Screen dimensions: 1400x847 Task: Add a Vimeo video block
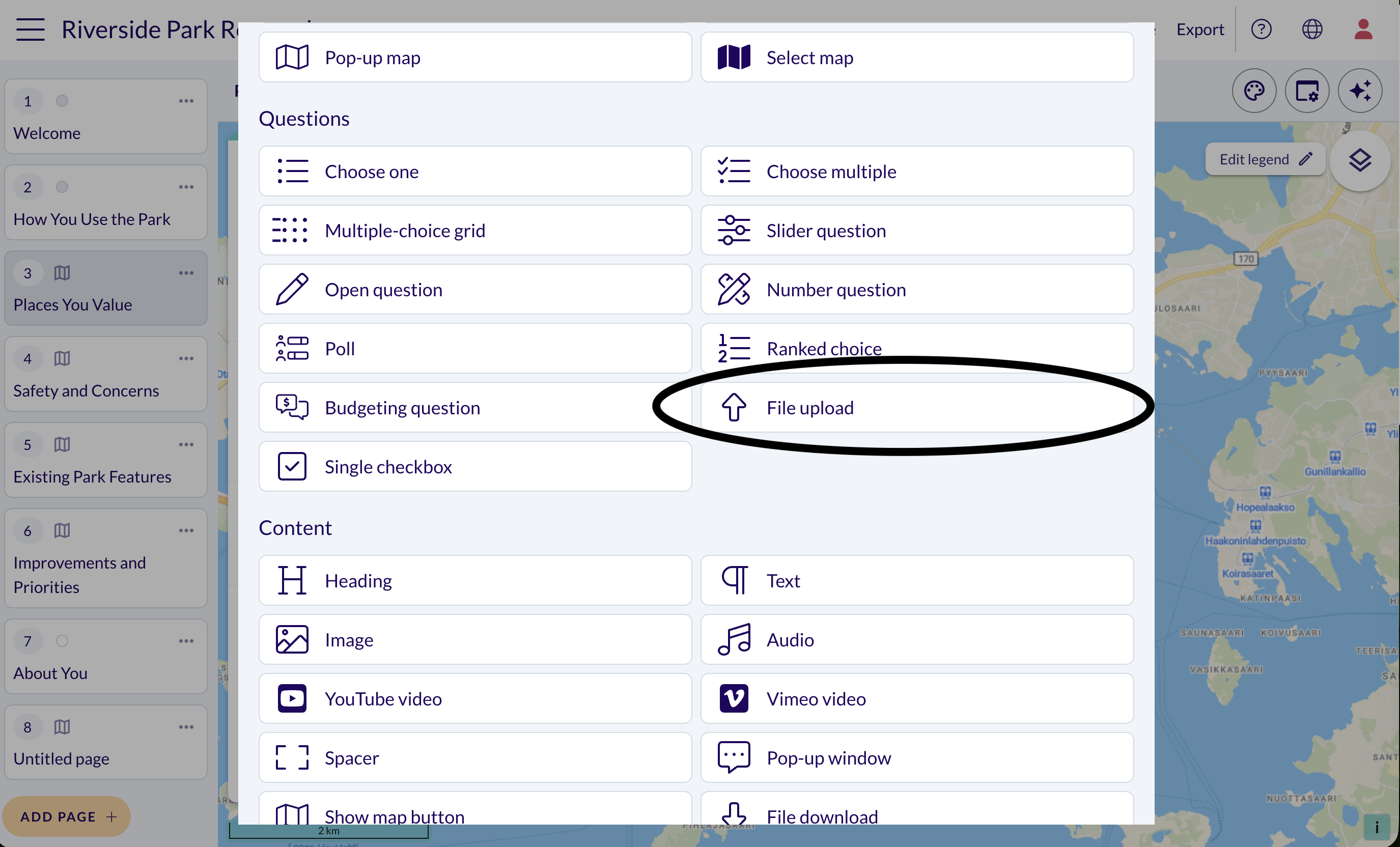[x=916, y=699]
